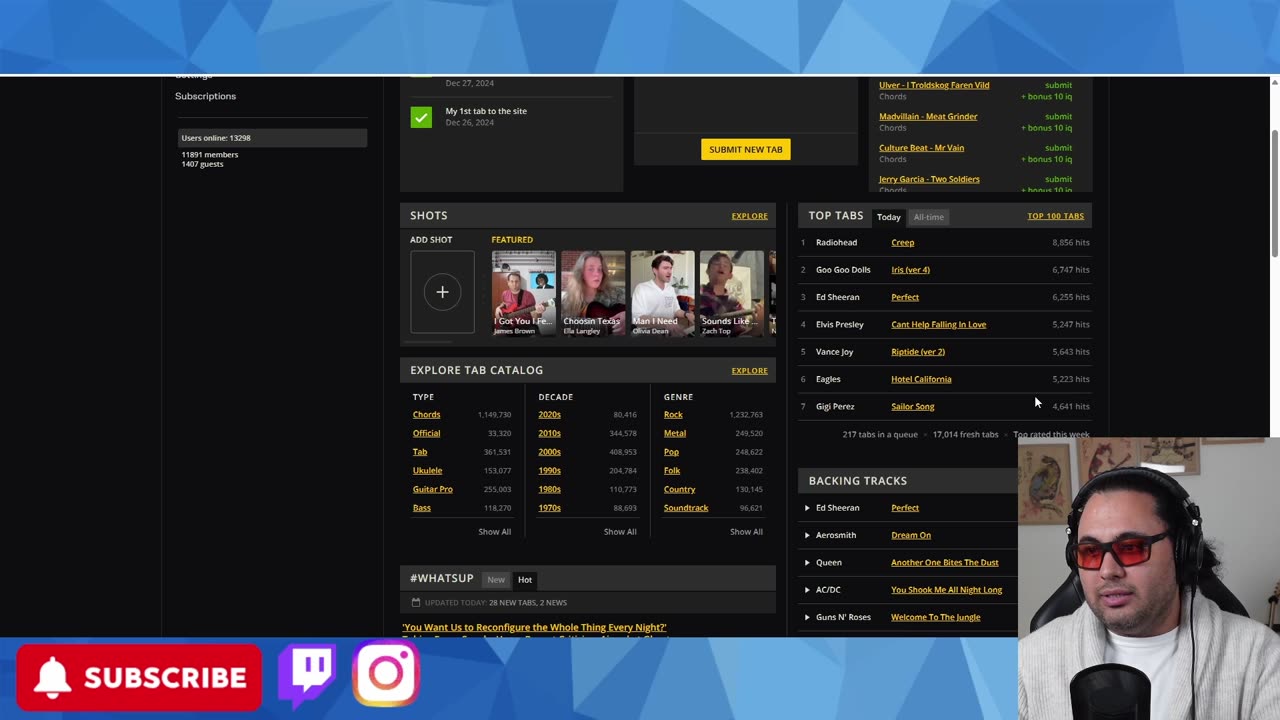Open the TOP 100 TABS link

(x=1055, y=216)
